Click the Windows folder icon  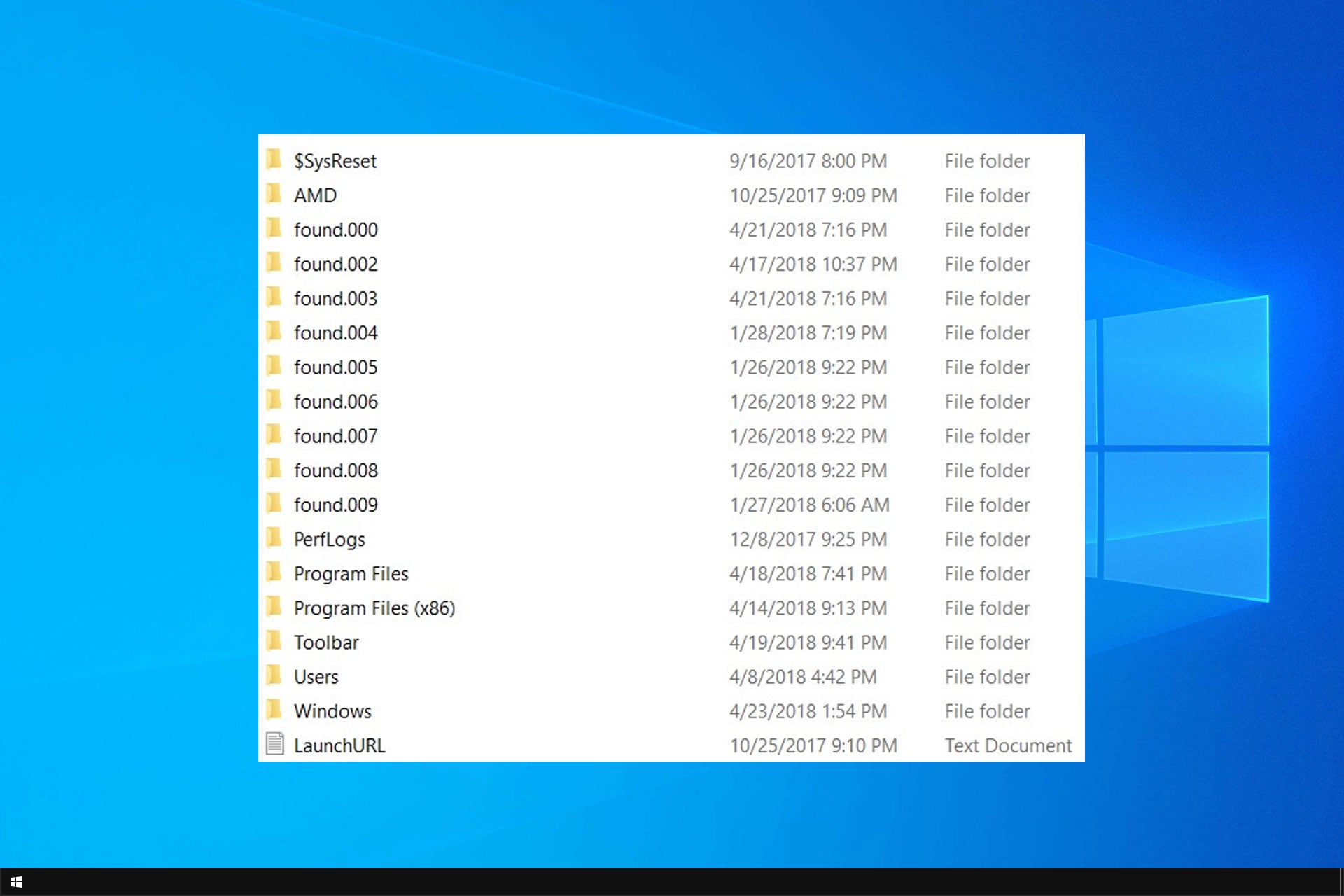click(x=274, y=710)
